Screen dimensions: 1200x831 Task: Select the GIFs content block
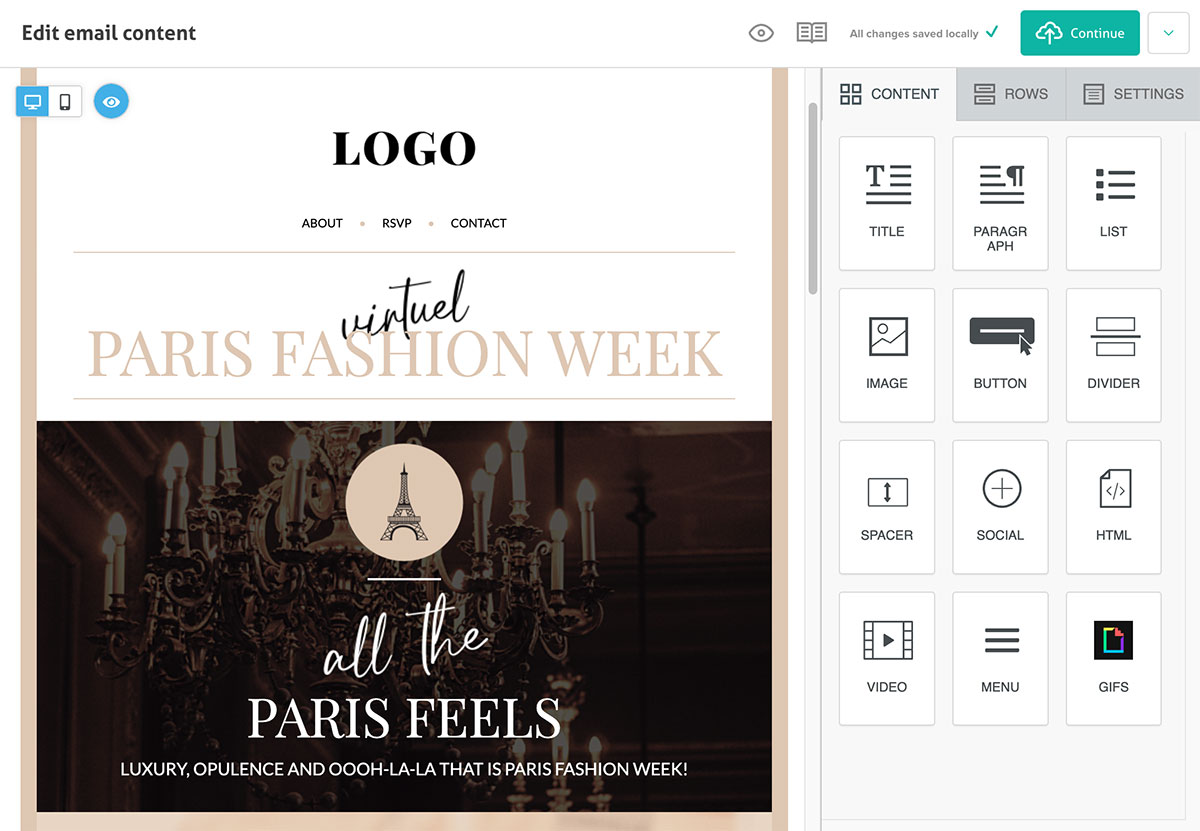coord(1113,659)
